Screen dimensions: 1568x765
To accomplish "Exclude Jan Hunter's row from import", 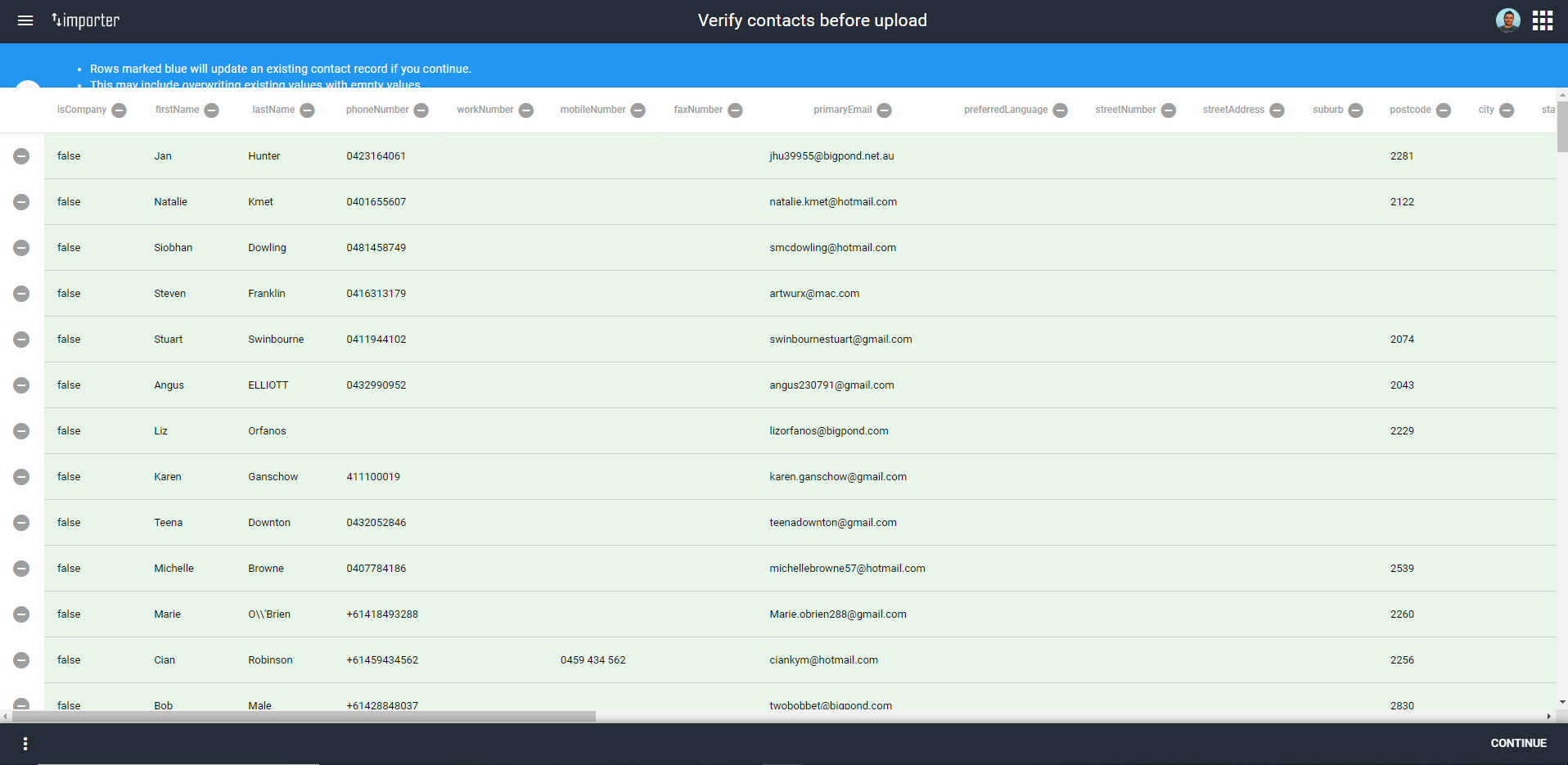I will click(x=20, y=155).
